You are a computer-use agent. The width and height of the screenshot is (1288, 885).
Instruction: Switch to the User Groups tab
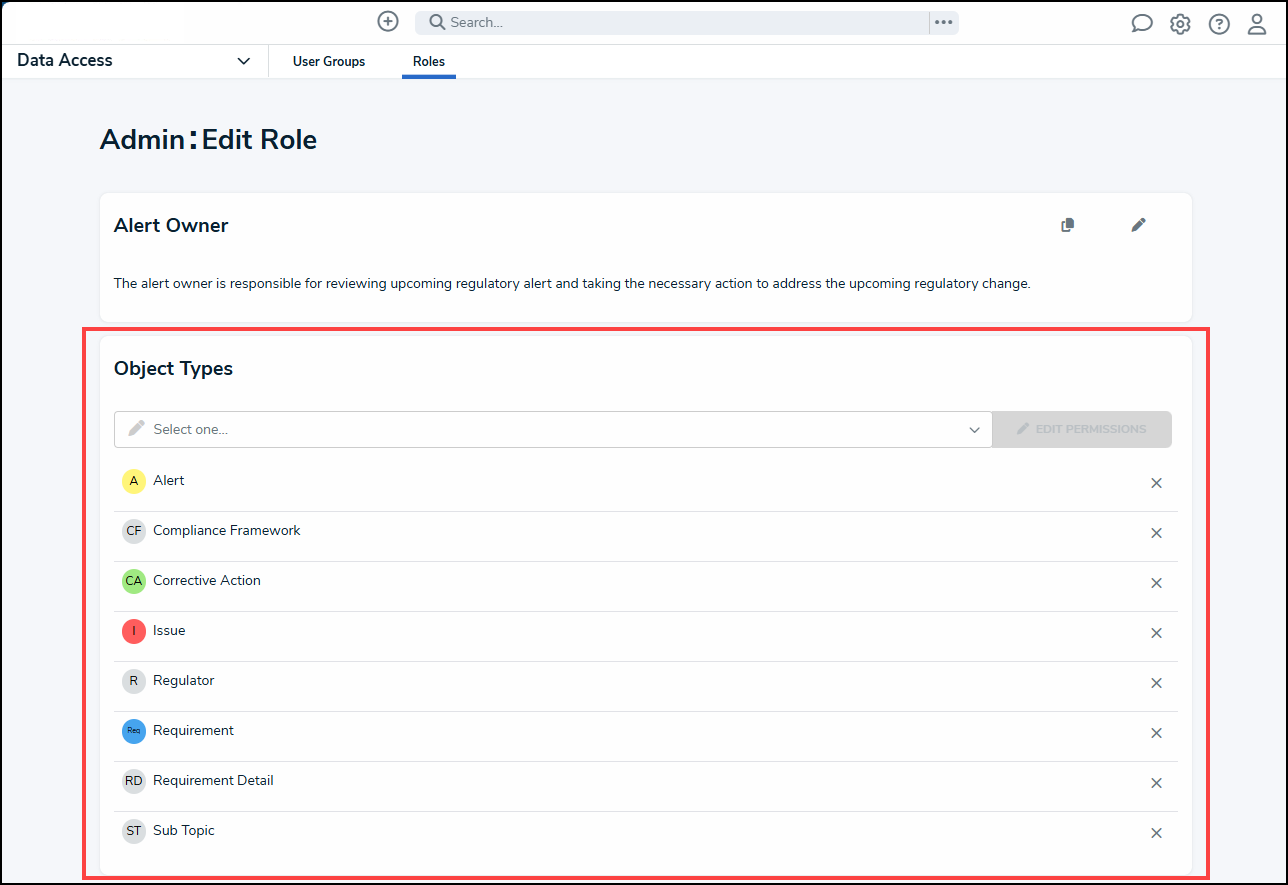pyautogui.click(x=329, y=62)
